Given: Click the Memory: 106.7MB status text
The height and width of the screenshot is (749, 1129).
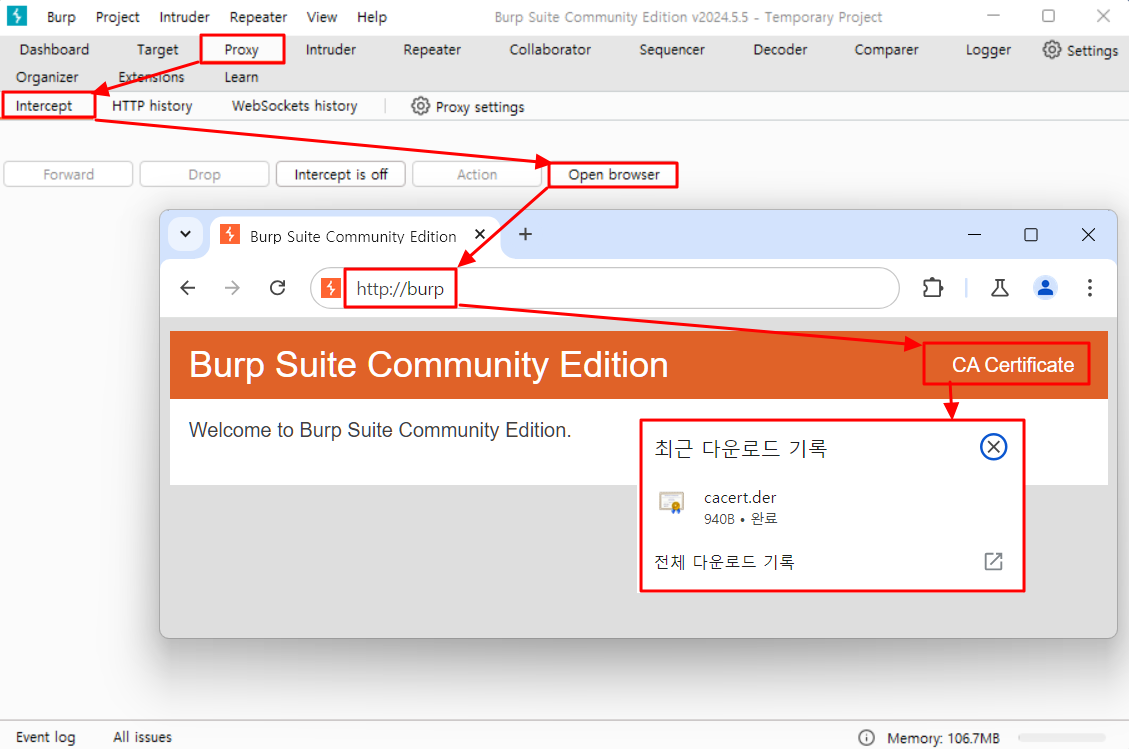Looking at the screenshot, I should 943,737.
